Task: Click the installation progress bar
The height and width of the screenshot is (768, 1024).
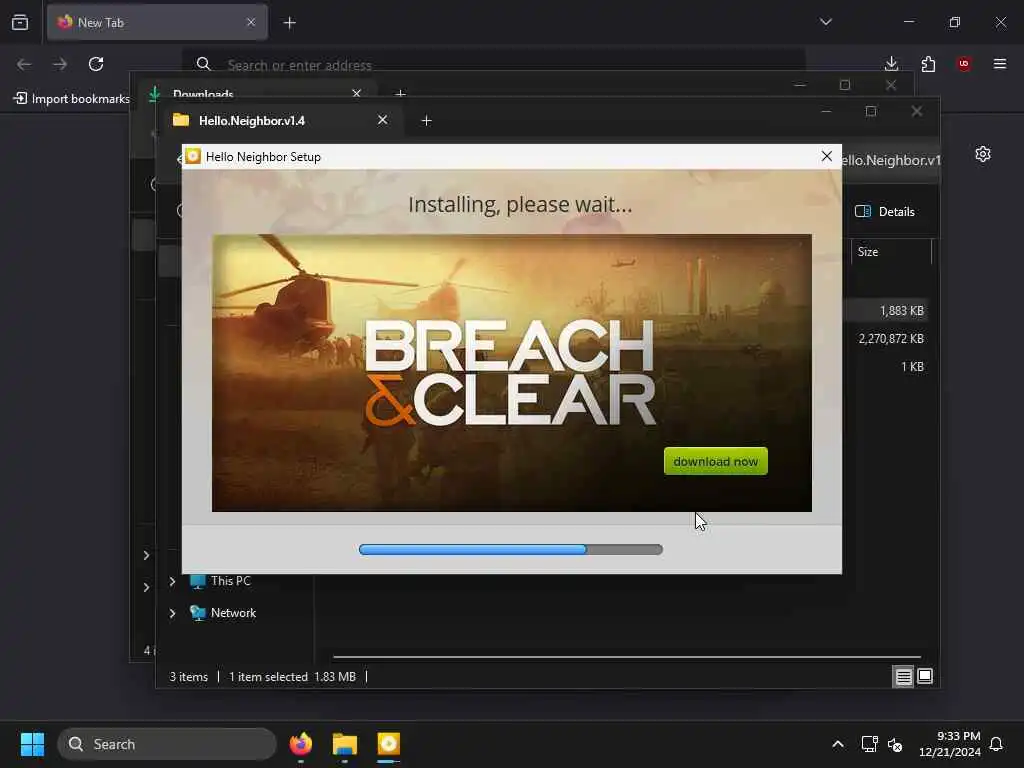Action: point(511,549)
